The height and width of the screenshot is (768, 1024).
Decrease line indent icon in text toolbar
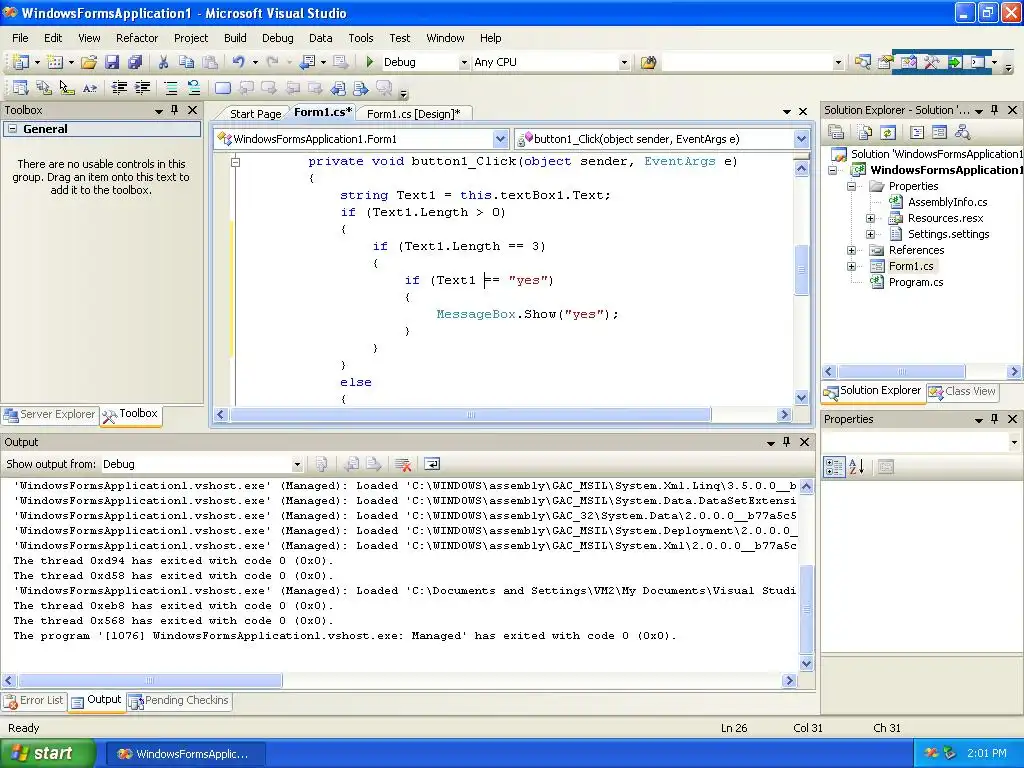pos(119,88)
